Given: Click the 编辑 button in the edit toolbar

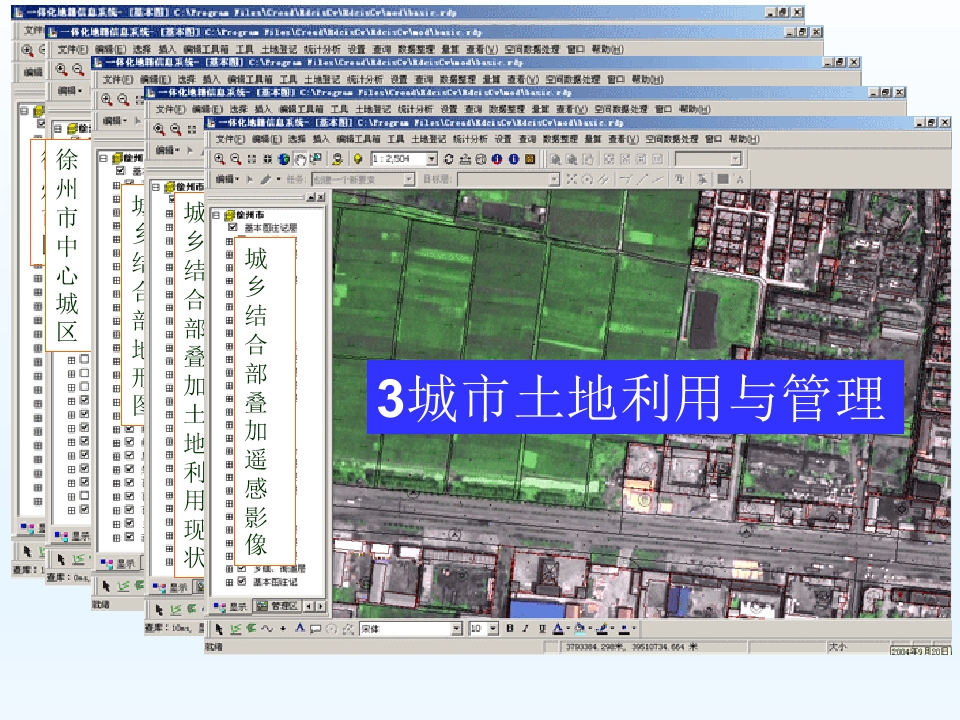Looking at the screenshot, I should click(224, 180).
